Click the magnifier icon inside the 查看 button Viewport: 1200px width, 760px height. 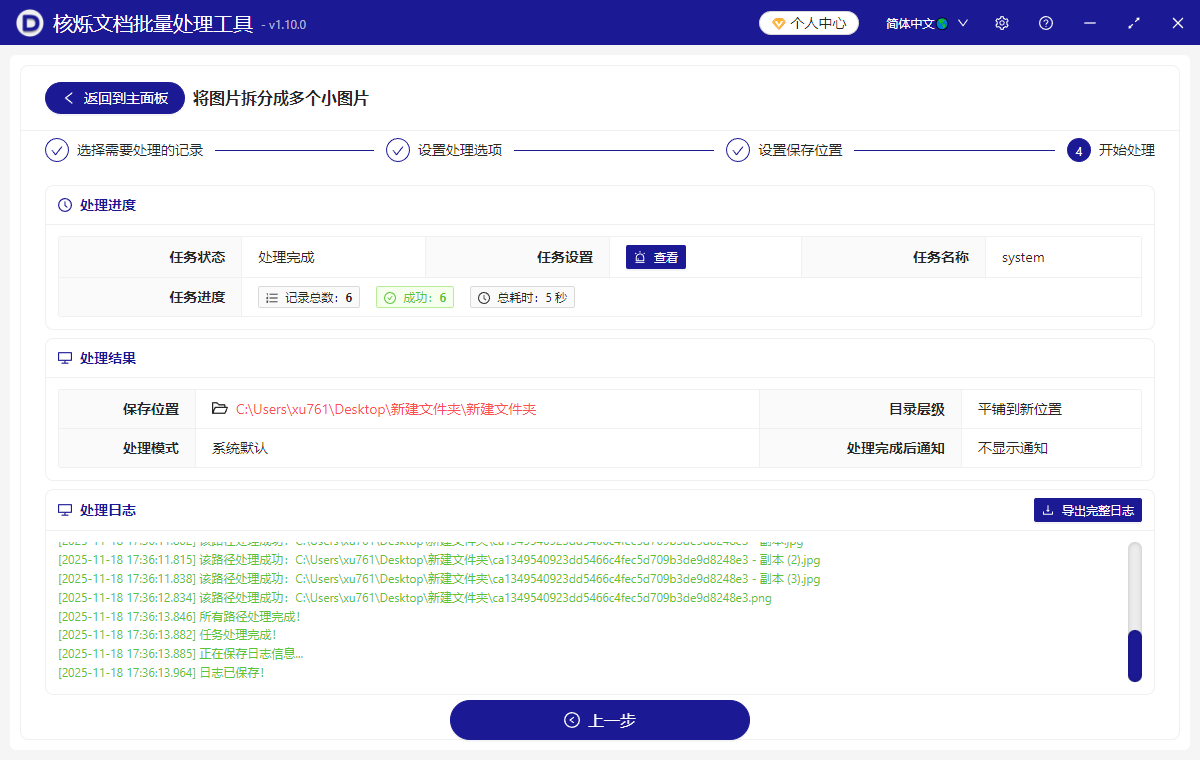[x=639, y=257]
